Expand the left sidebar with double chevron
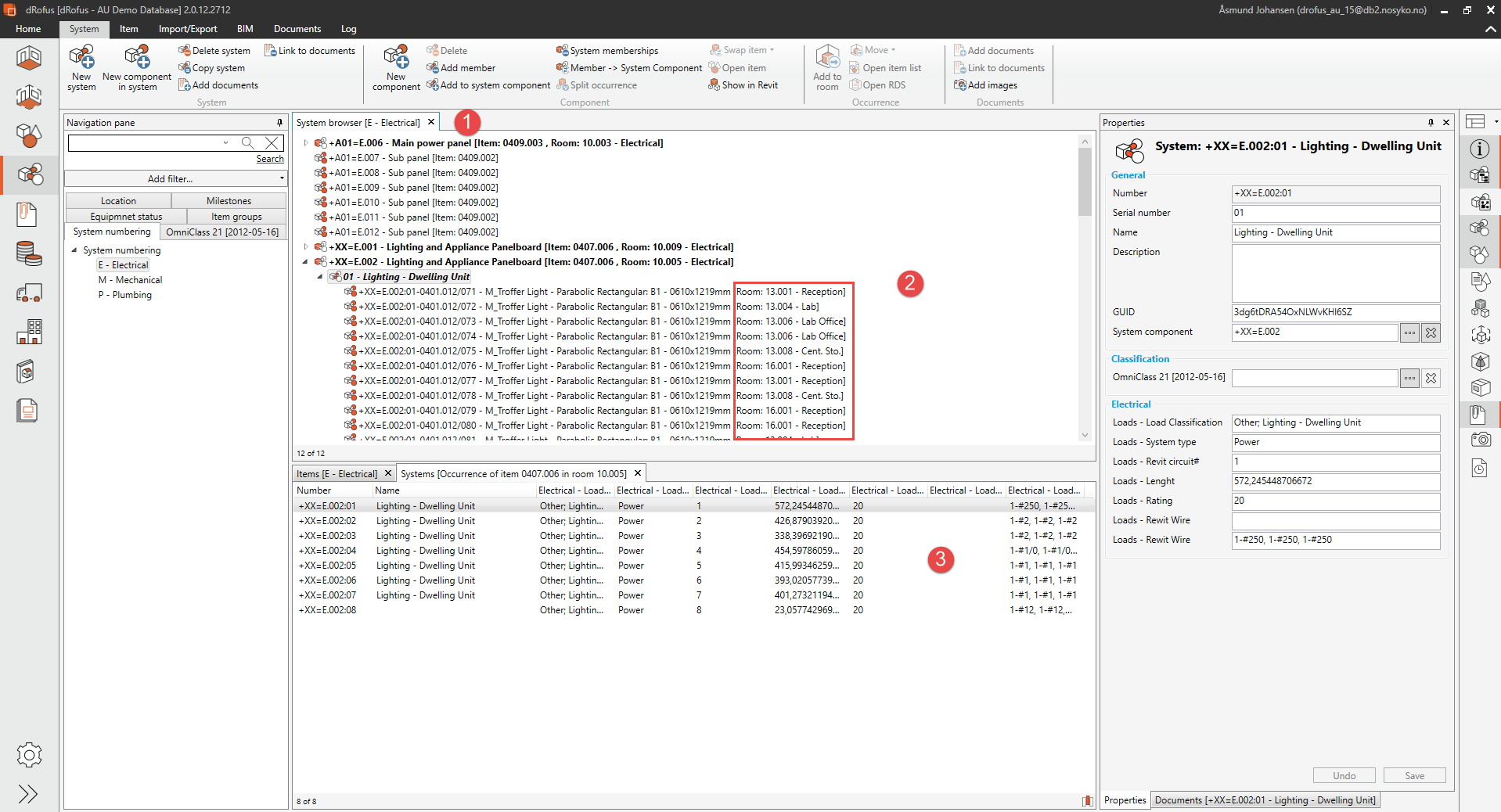Viewport: 1501px width, 812px height. click(x=28, y=794)
